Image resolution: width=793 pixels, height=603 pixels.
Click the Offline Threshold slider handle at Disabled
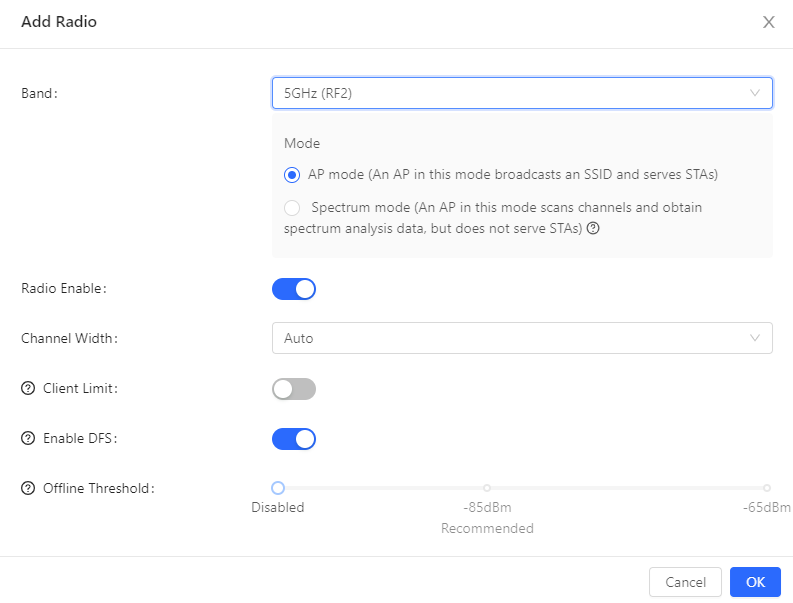pyautogui.click(x=278, y=488)
